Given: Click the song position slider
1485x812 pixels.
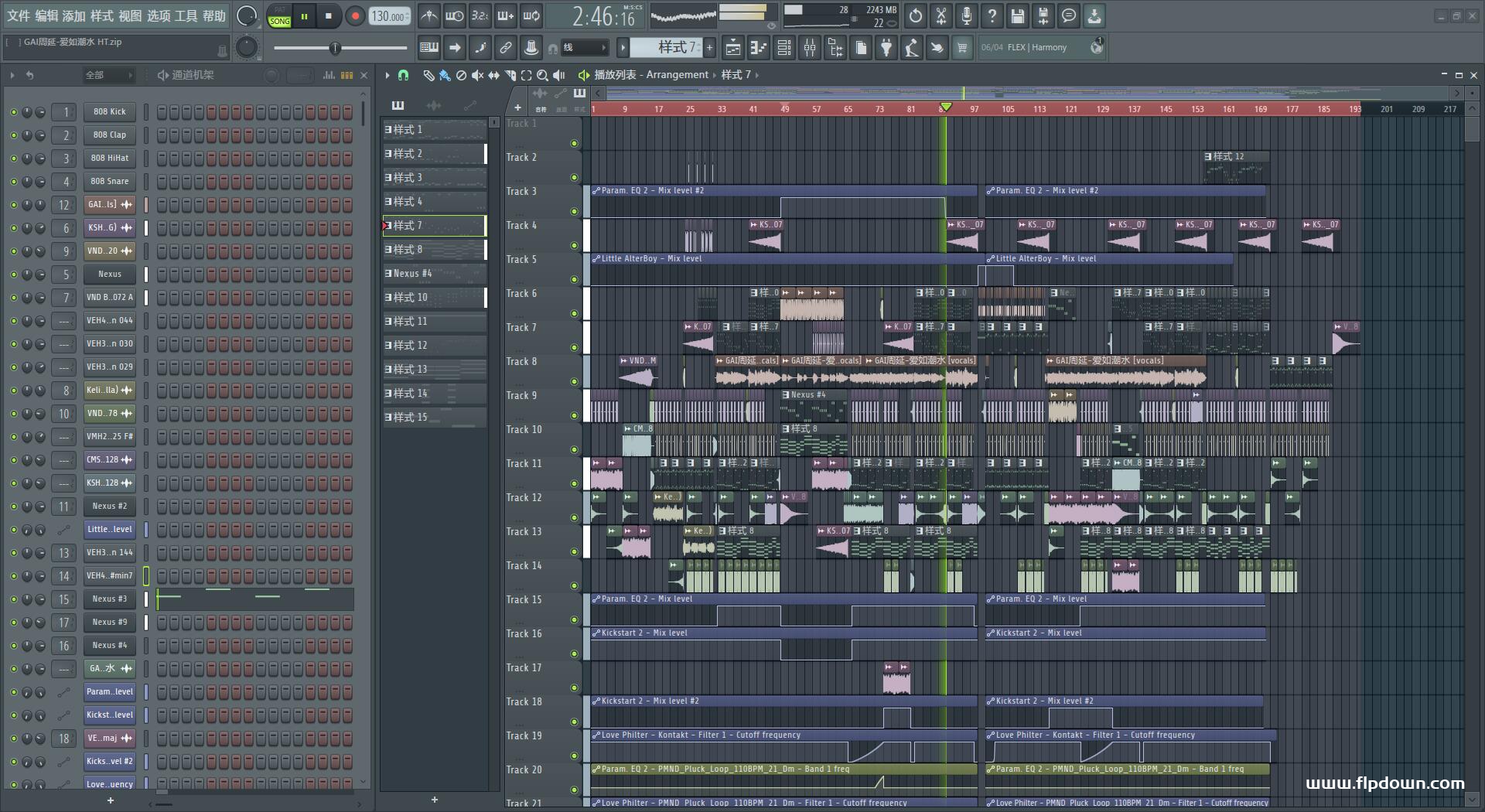Looking at the screenshot, I should [x=340, y=48].
